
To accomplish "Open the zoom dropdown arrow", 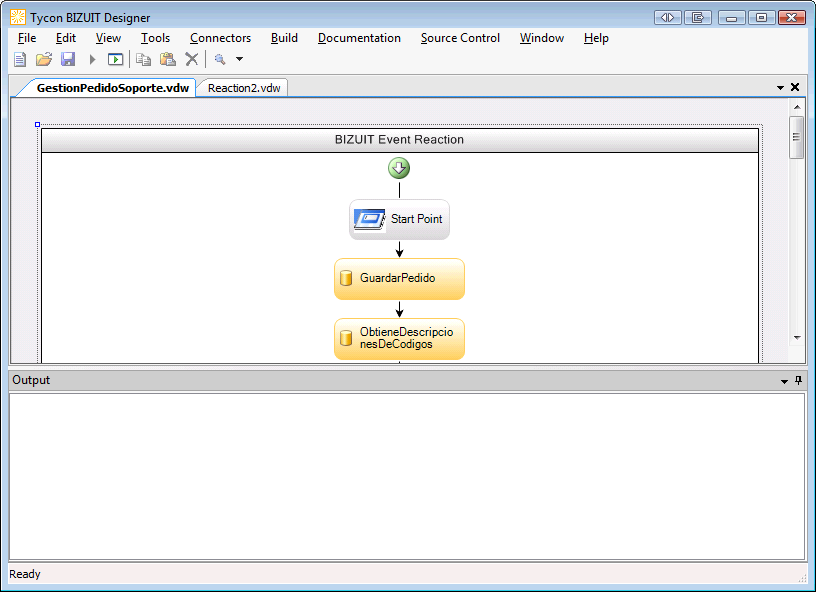I will pyautogui.click(x=239, y=59).
